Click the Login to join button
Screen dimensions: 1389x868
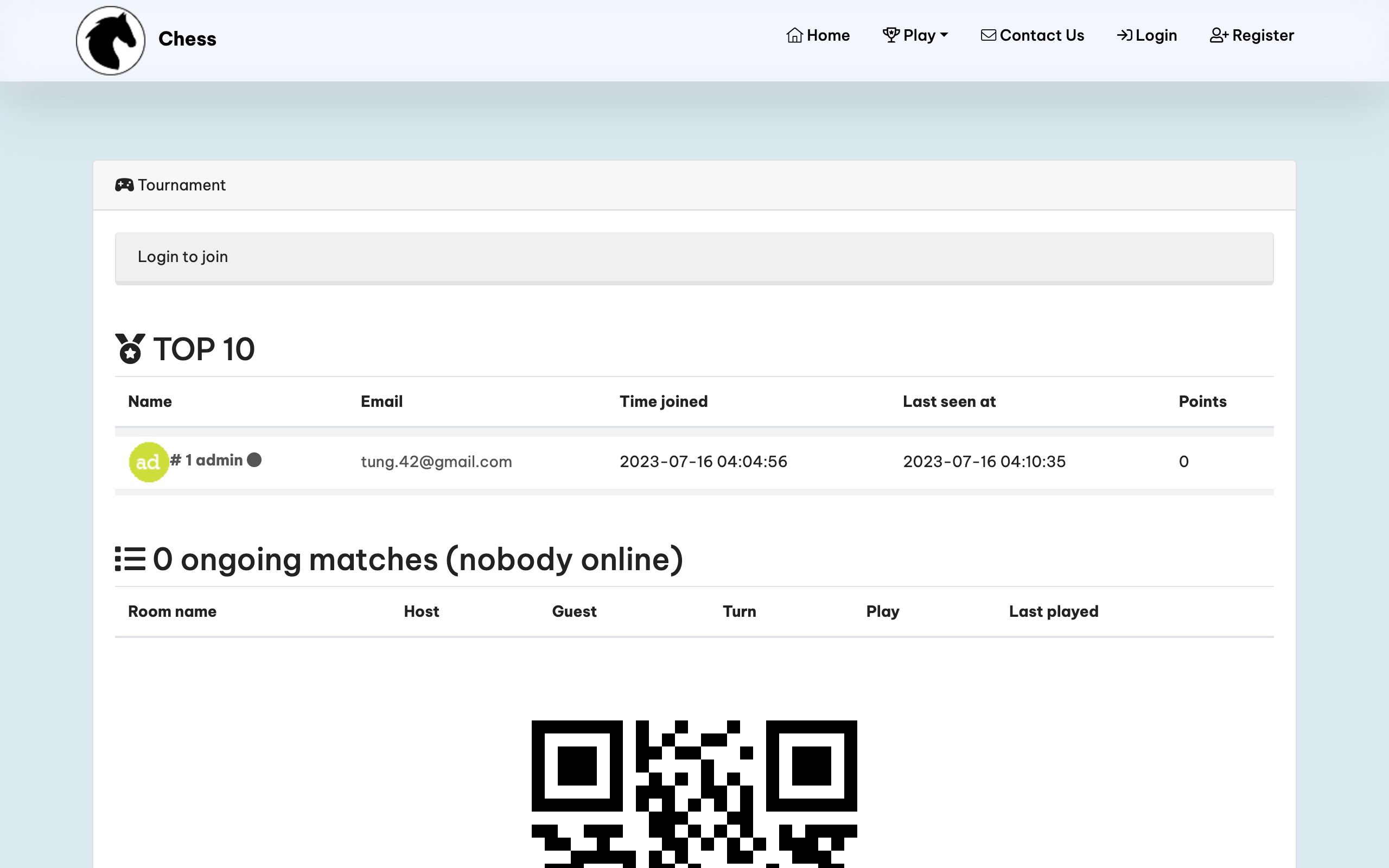tap(694, 258)
